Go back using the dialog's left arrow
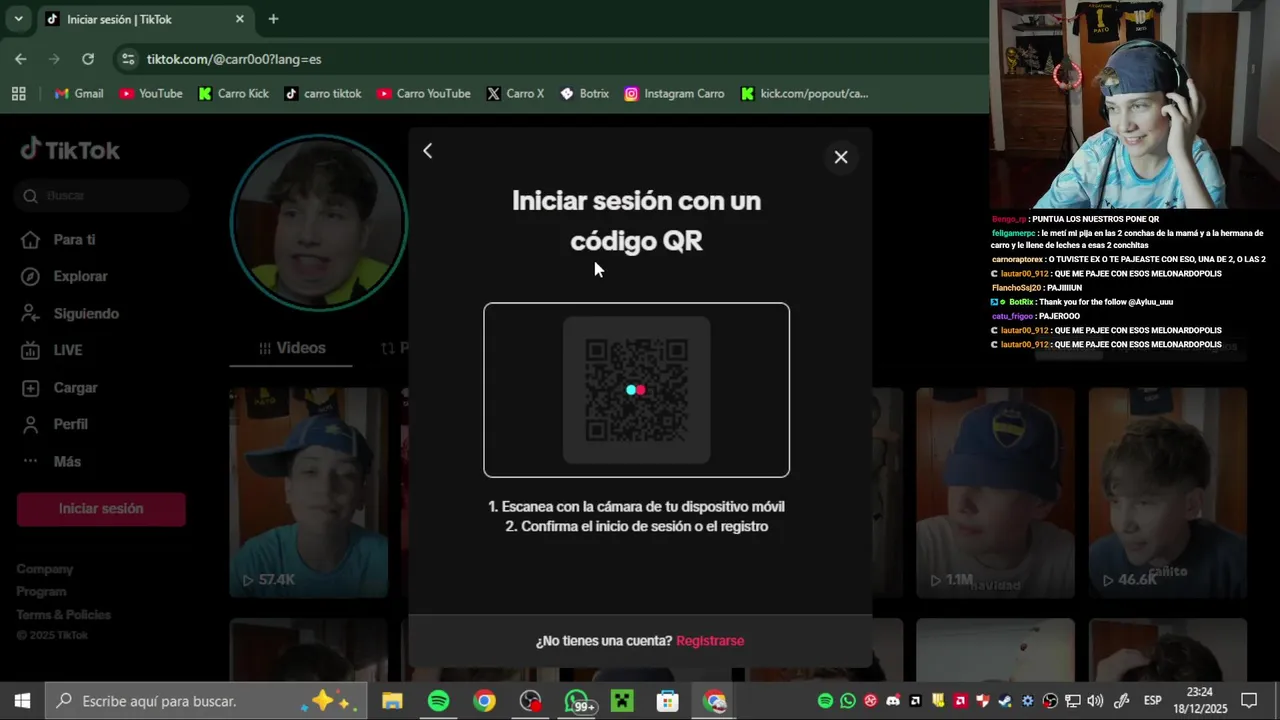This screenshot has height=720, width=1280. click(427, 151)
